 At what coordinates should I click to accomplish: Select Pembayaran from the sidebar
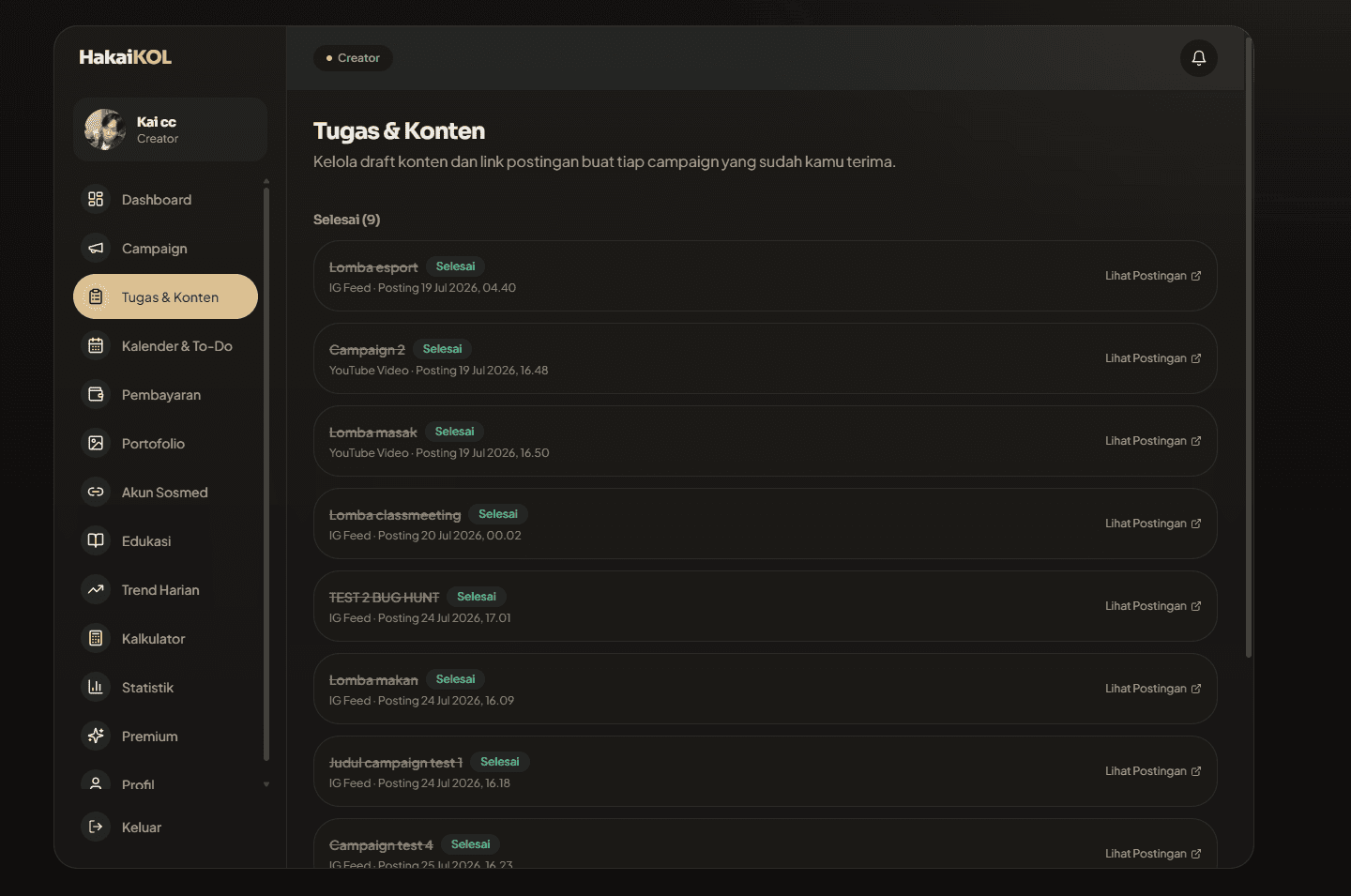click(165, 394)
